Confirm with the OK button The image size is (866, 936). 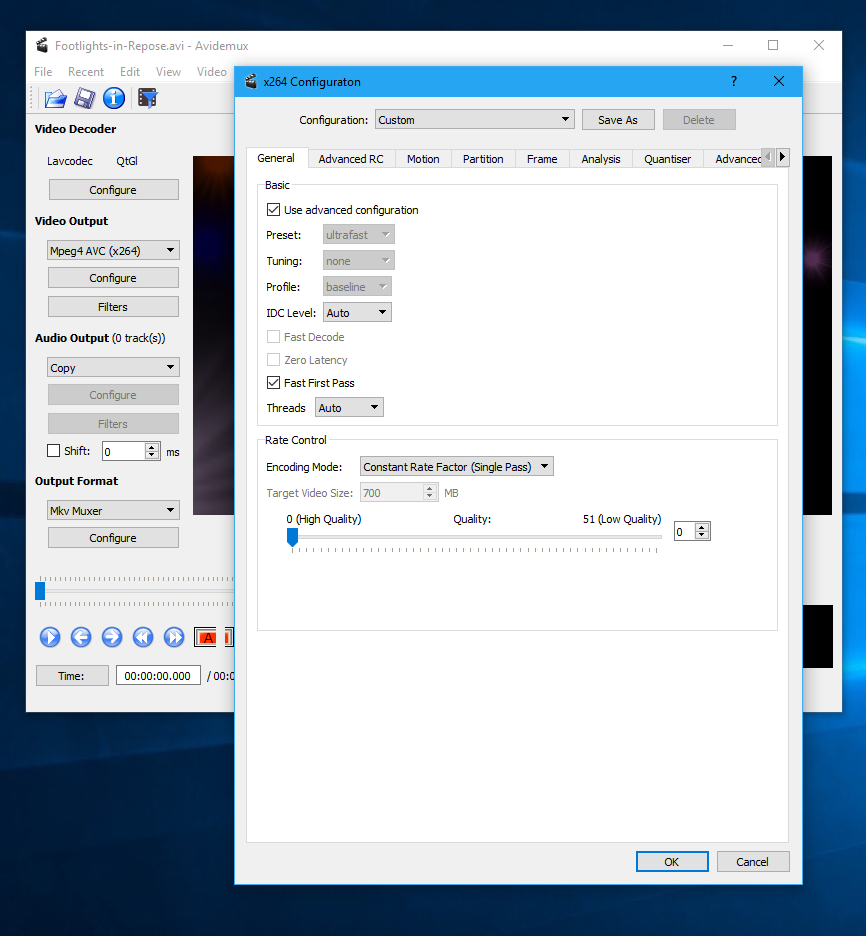672,861
